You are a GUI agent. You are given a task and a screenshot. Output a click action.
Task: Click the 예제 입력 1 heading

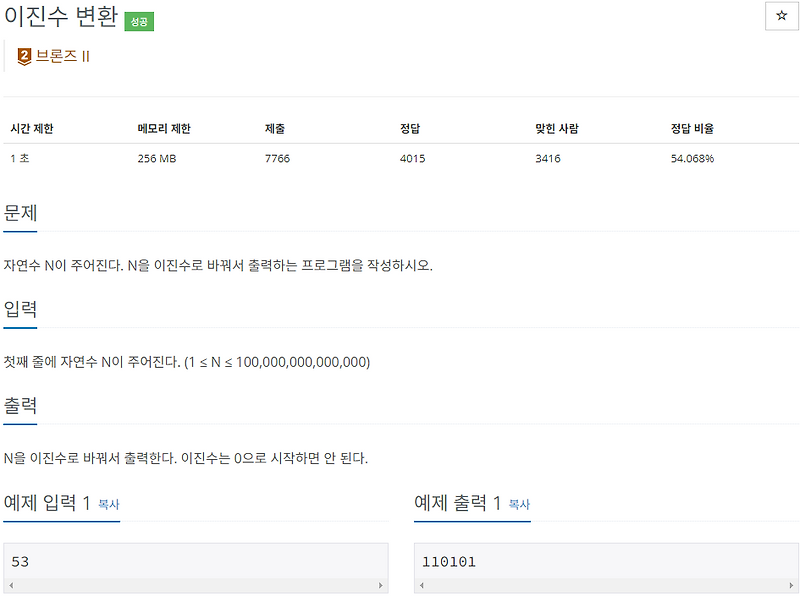point(47,503)
